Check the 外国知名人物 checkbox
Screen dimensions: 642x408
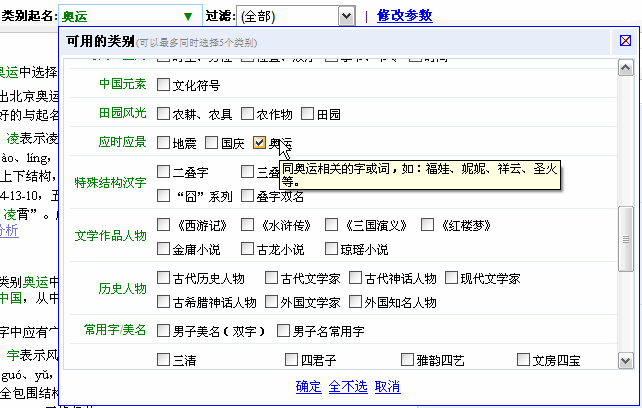(x=354, y=301)
